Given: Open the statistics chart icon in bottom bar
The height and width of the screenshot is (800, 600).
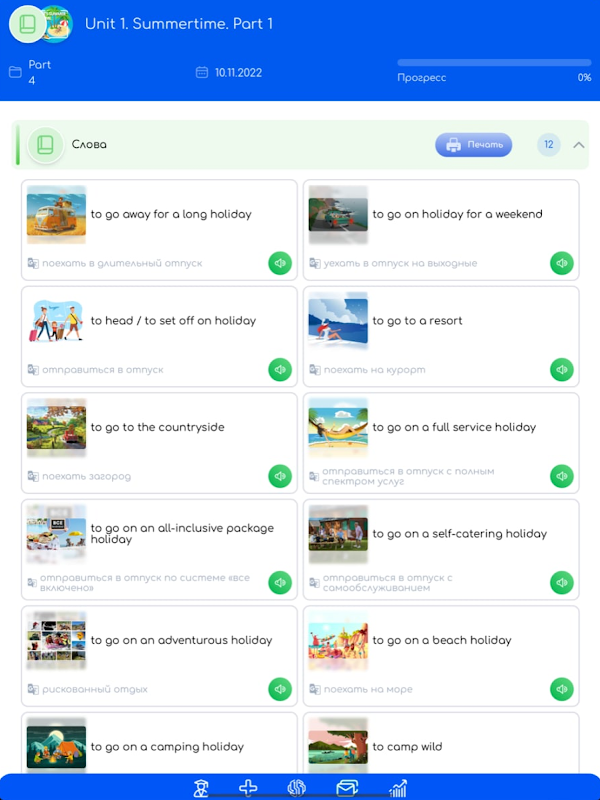Looking at the screenshot, I should coord(398,788).
